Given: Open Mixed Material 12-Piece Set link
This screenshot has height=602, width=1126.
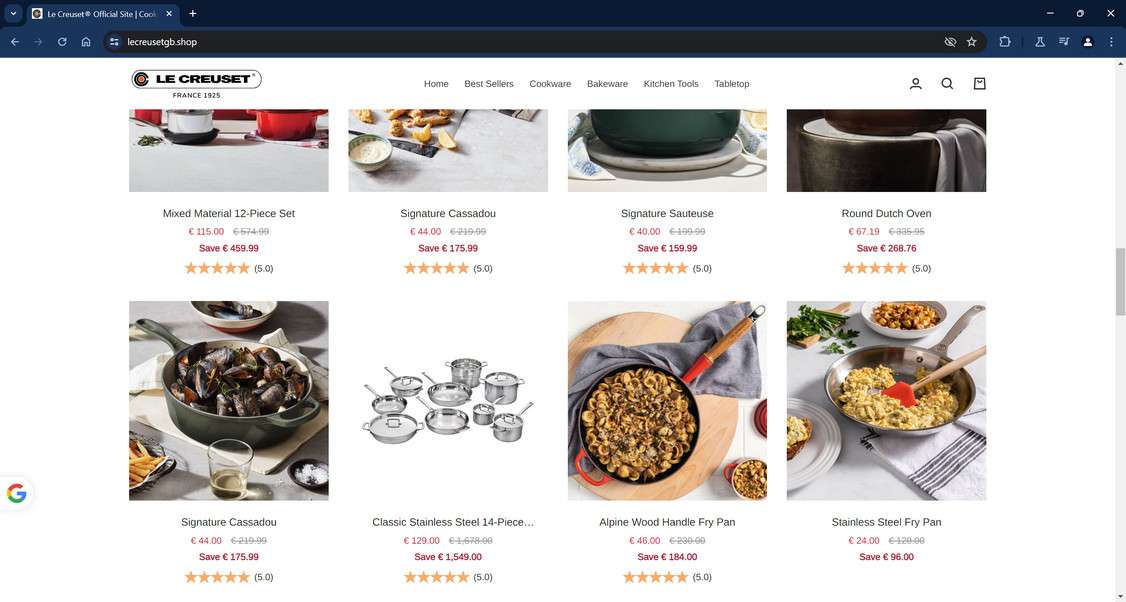Looking at the screenshot, I should [x=228, y=213].
